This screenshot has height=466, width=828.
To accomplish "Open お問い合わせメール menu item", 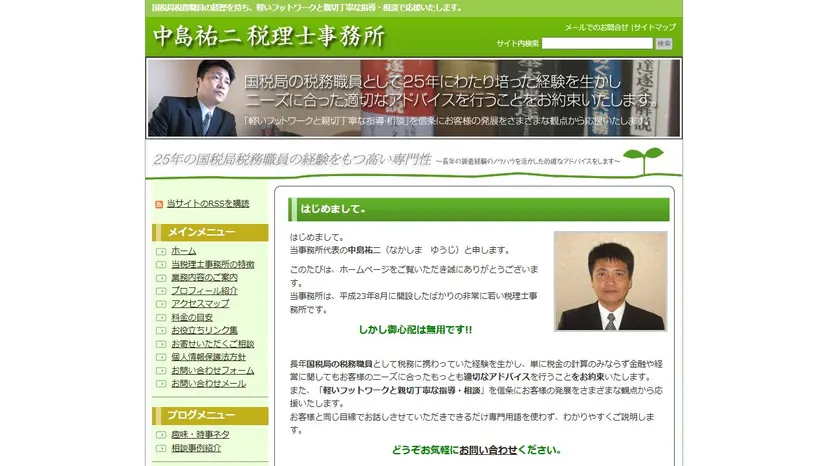I will click(x=209, y=384).
